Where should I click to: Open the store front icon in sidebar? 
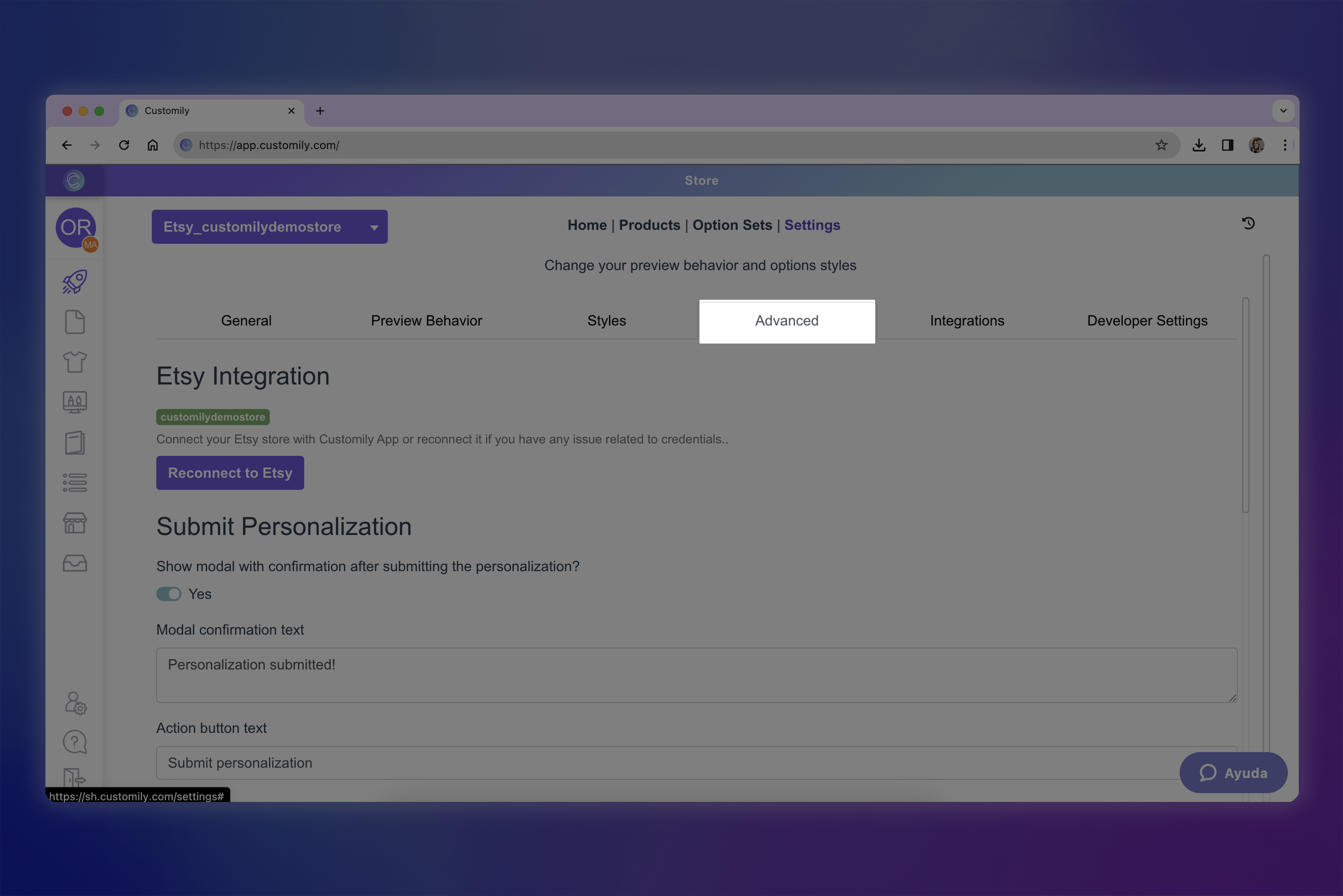[x=74, y=523]
